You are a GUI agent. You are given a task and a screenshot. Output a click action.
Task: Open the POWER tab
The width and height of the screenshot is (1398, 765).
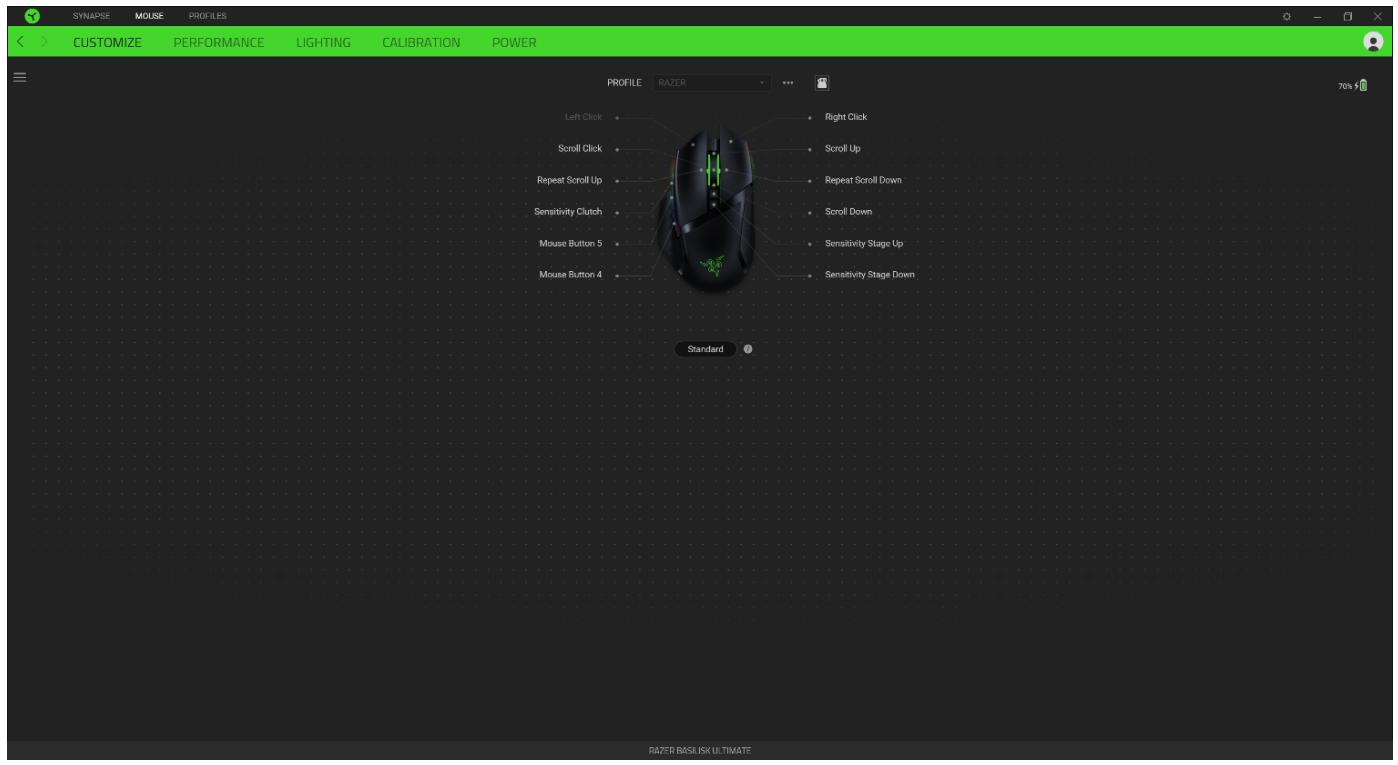pos(514,43)
